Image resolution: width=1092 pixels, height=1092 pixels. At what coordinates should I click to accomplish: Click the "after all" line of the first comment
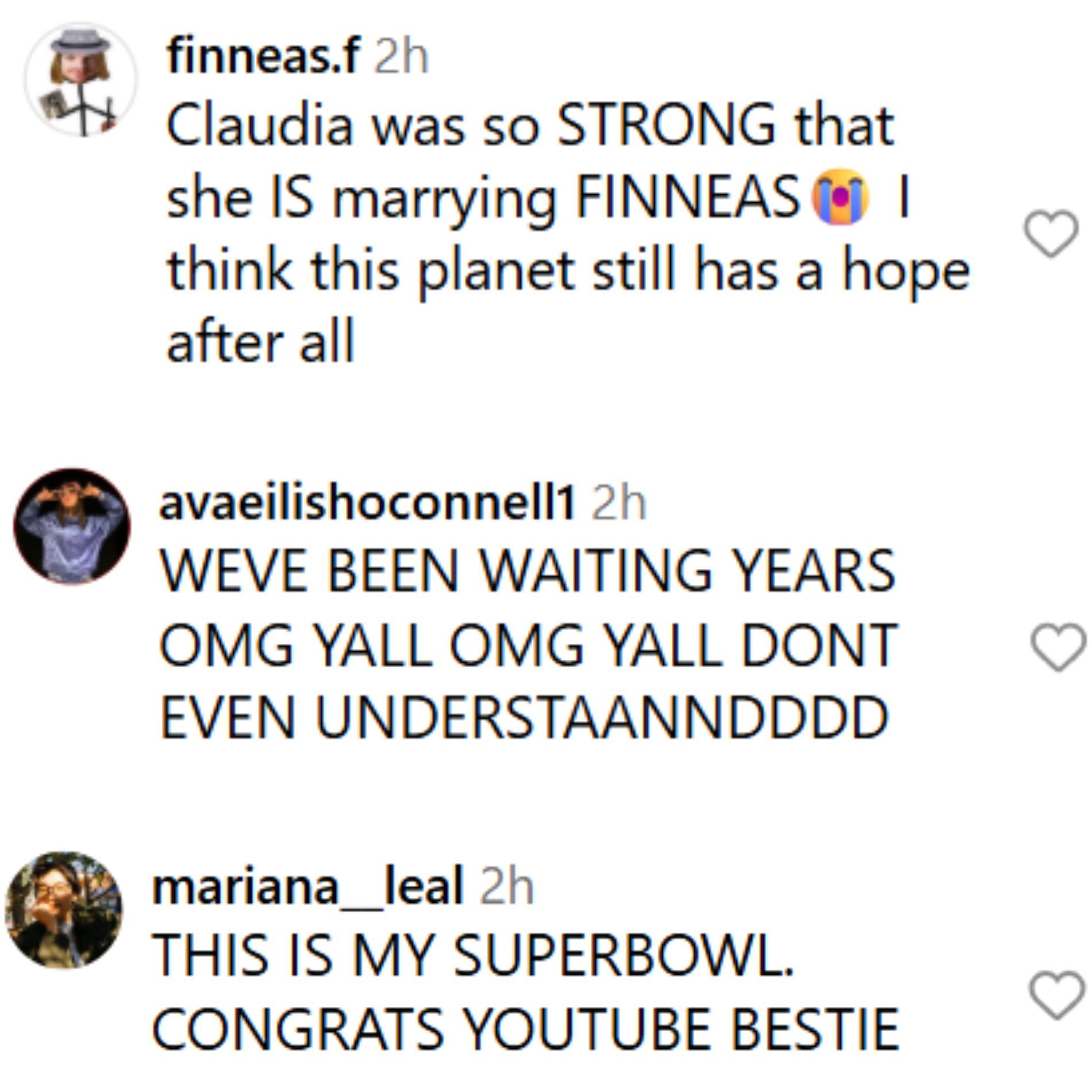coord(260,343)
